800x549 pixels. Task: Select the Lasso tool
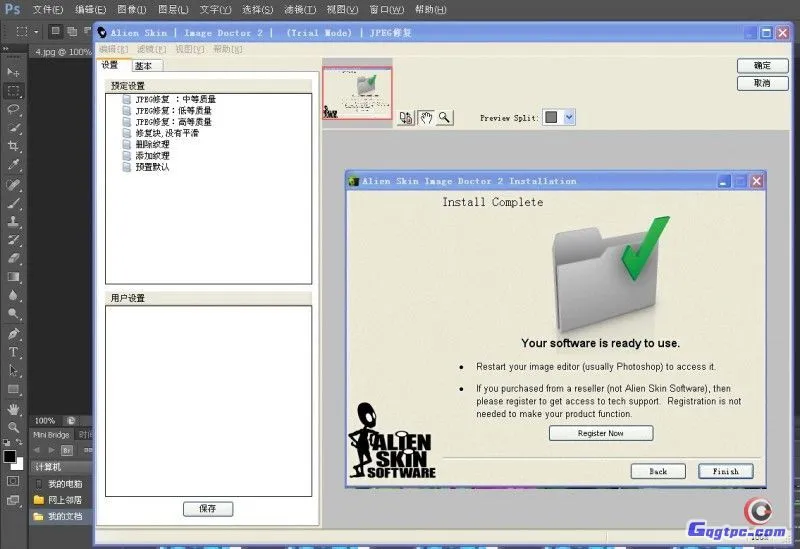coord(13,109)
